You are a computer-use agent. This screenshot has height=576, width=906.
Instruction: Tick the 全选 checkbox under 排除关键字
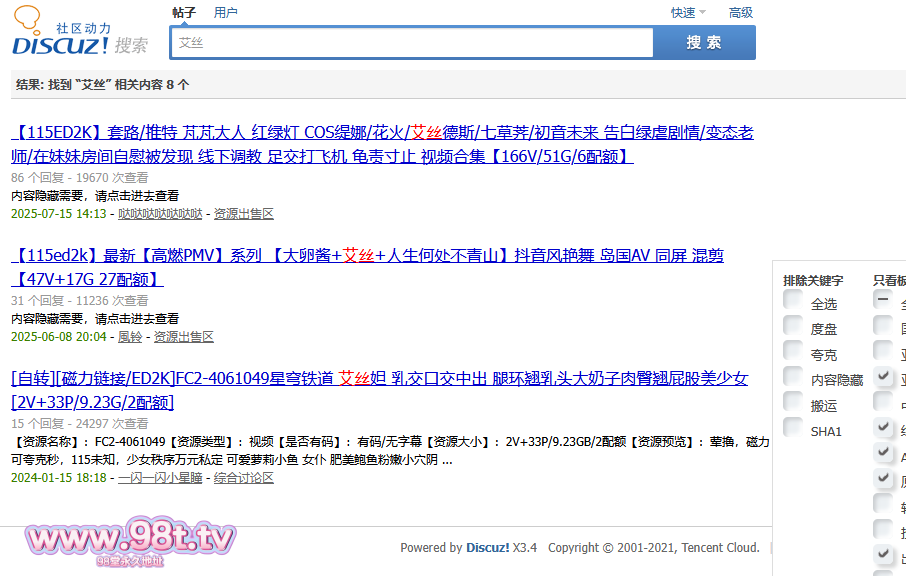click(793, 299)
